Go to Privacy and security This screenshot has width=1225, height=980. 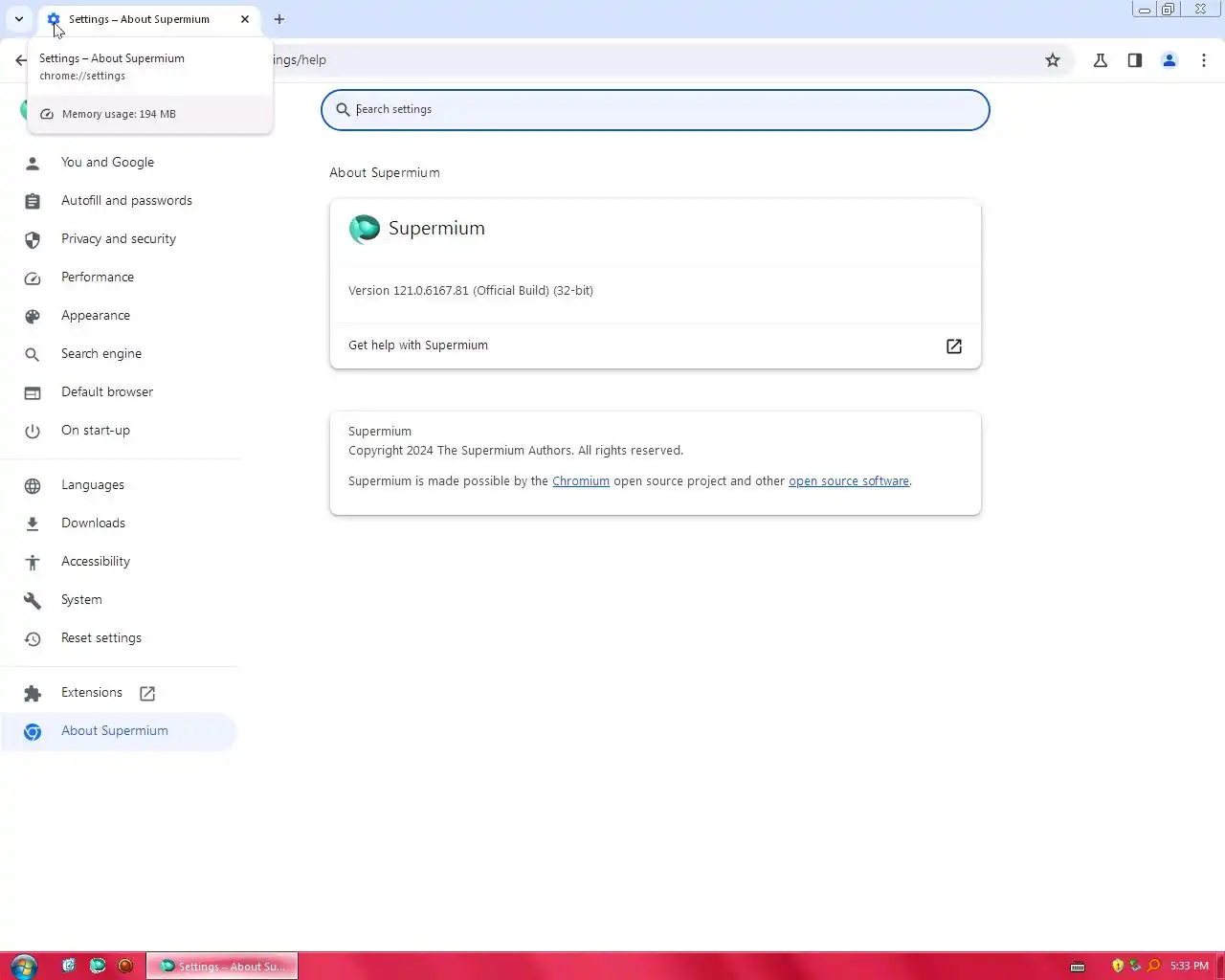[x=119, y=239]
